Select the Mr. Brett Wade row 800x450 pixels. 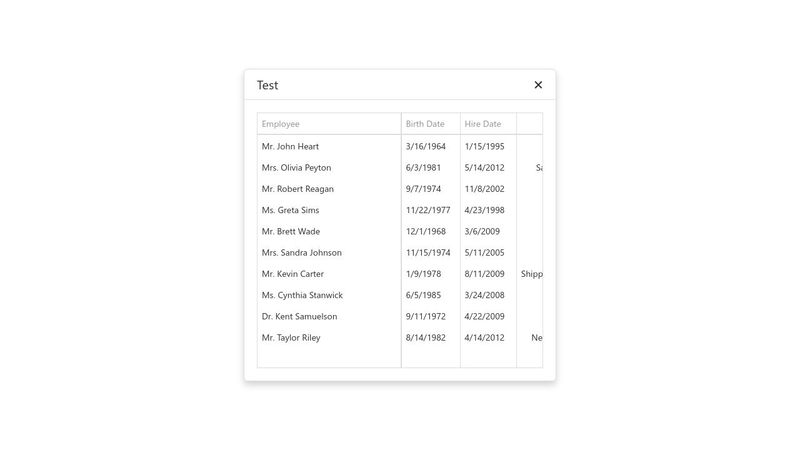[400, 232]
